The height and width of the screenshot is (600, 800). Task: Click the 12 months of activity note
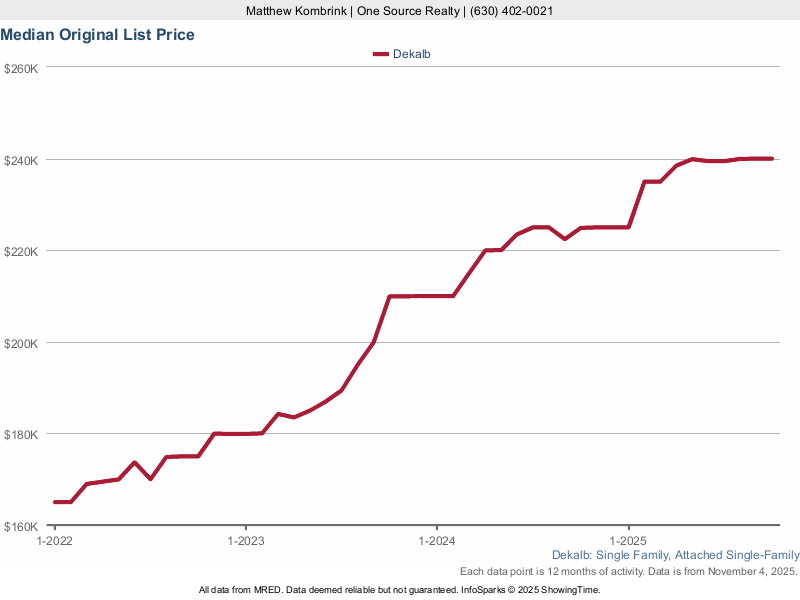tap(628, 571)
